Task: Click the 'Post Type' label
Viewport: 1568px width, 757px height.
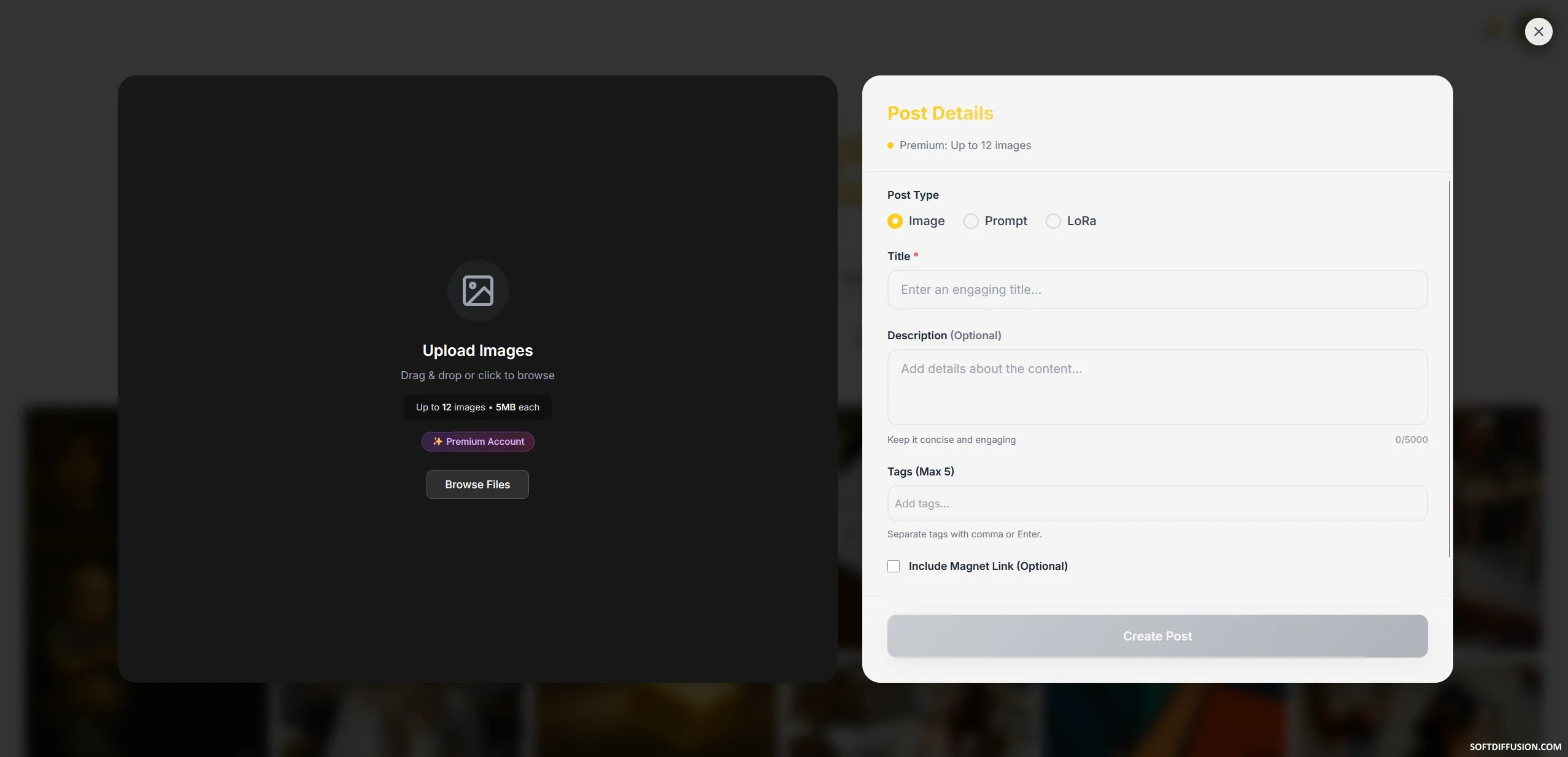Action: tap(913, 195)
